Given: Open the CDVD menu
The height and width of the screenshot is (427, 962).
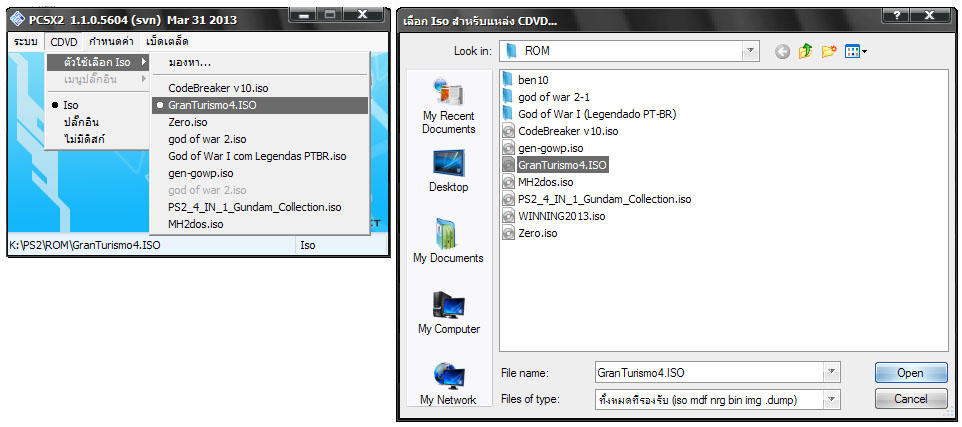Looking at the screenshot, I should tap(64, 41).
